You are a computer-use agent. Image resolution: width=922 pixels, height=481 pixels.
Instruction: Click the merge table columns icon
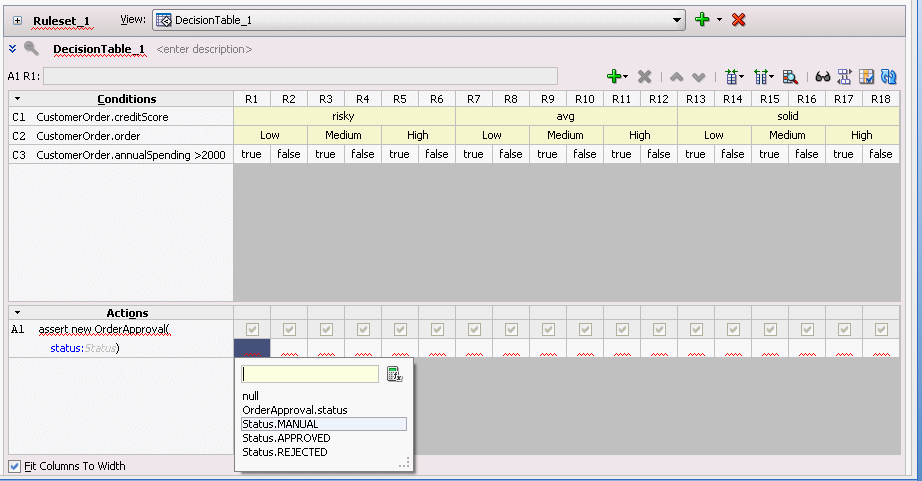[x=731, y=76]
